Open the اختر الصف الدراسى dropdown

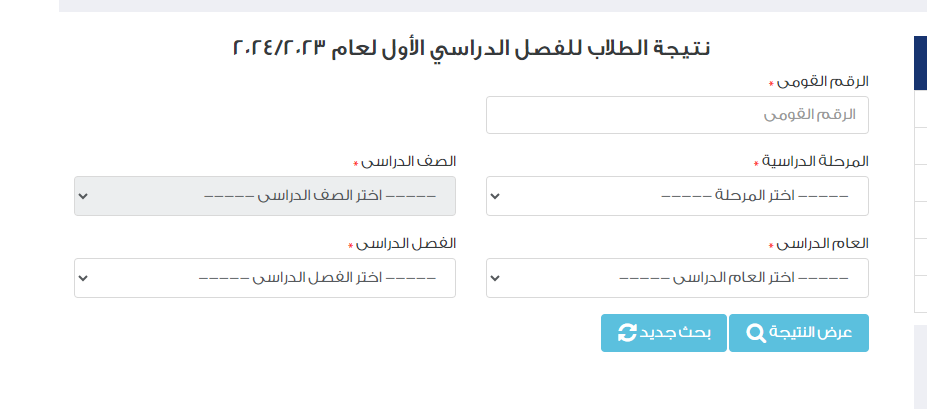[265, 196]
